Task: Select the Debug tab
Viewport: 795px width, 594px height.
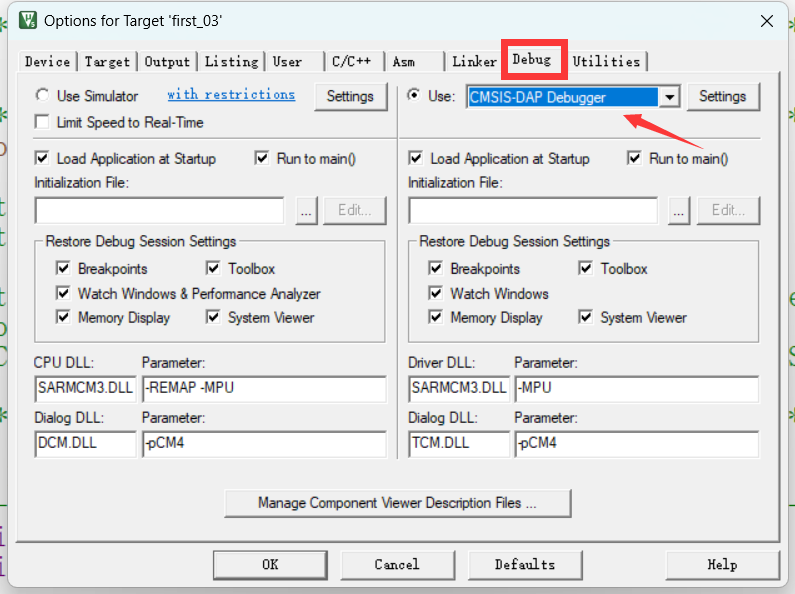Action: pyautogui.click(x=531, y=60)
